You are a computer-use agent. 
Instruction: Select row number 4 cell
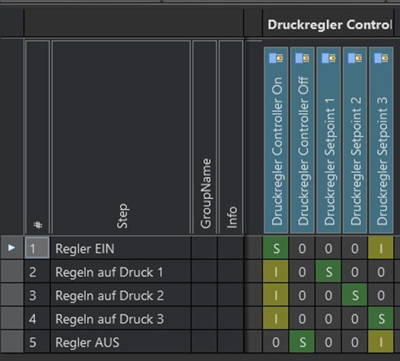click(37, 319)
